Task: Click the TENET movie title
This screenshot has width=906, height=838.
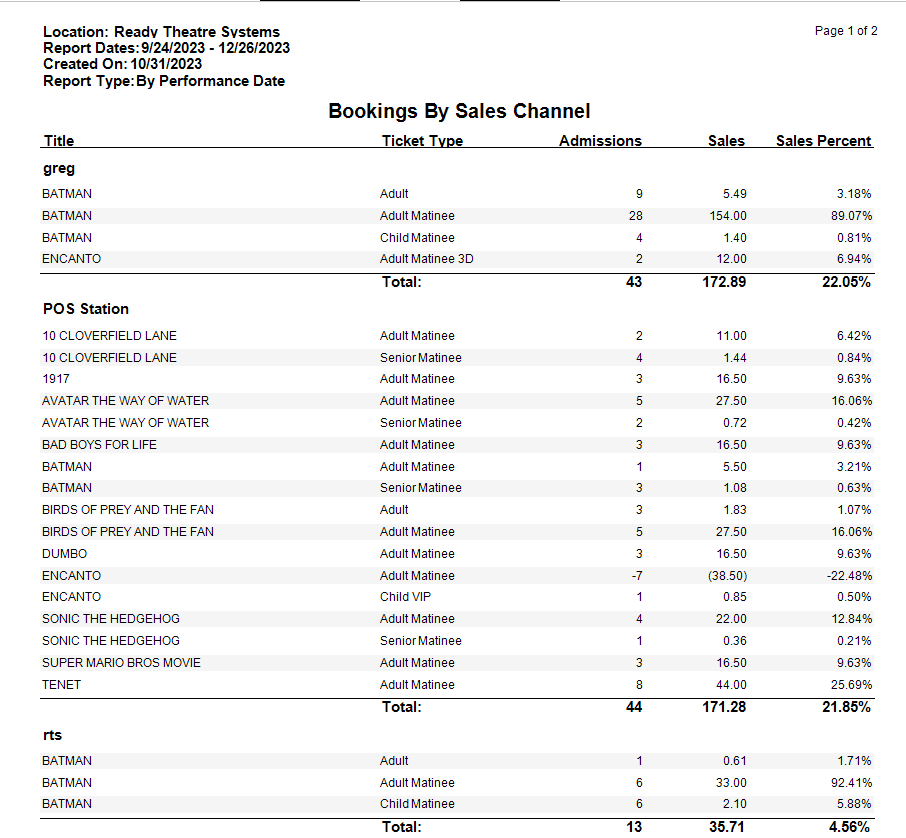Action: tap(62, 685)
